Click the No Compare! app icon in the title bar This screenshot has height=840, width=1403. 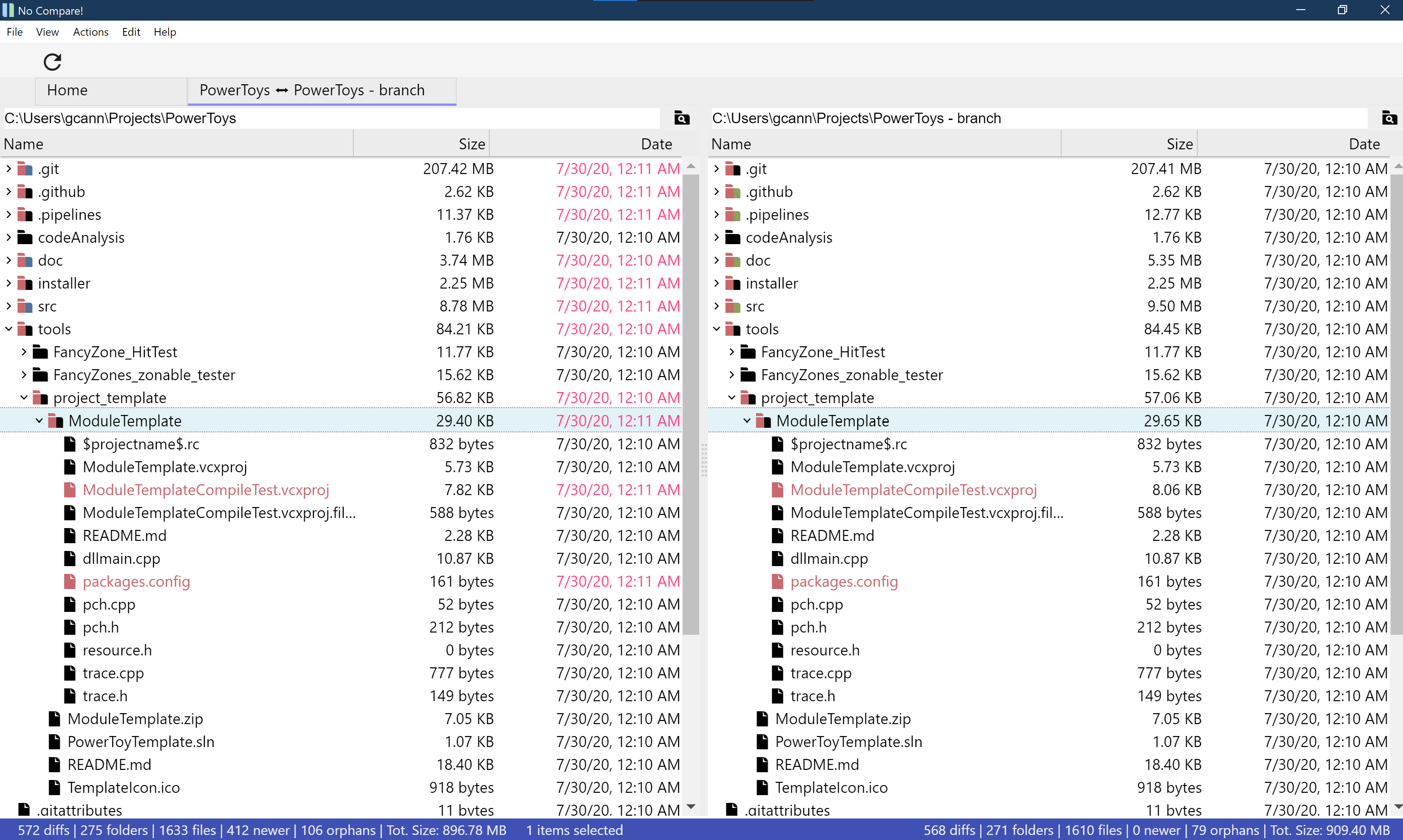tap(8, 10)
